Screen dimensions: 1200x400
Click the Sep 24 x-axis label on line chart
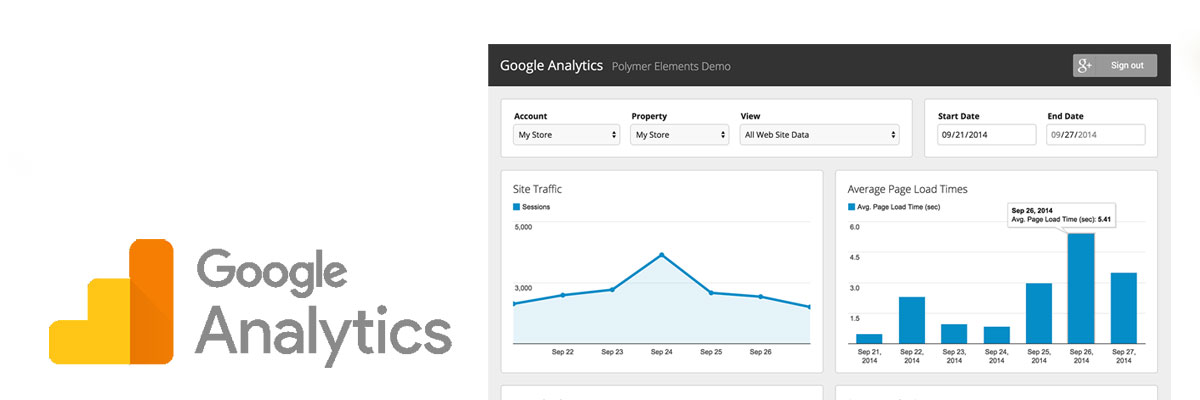pos(662,352)
